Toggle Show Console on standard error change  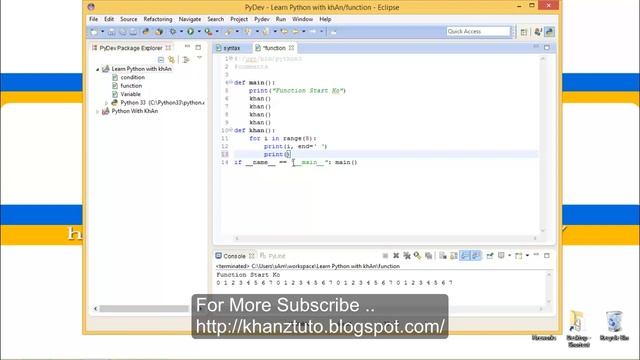coord(476,256)
